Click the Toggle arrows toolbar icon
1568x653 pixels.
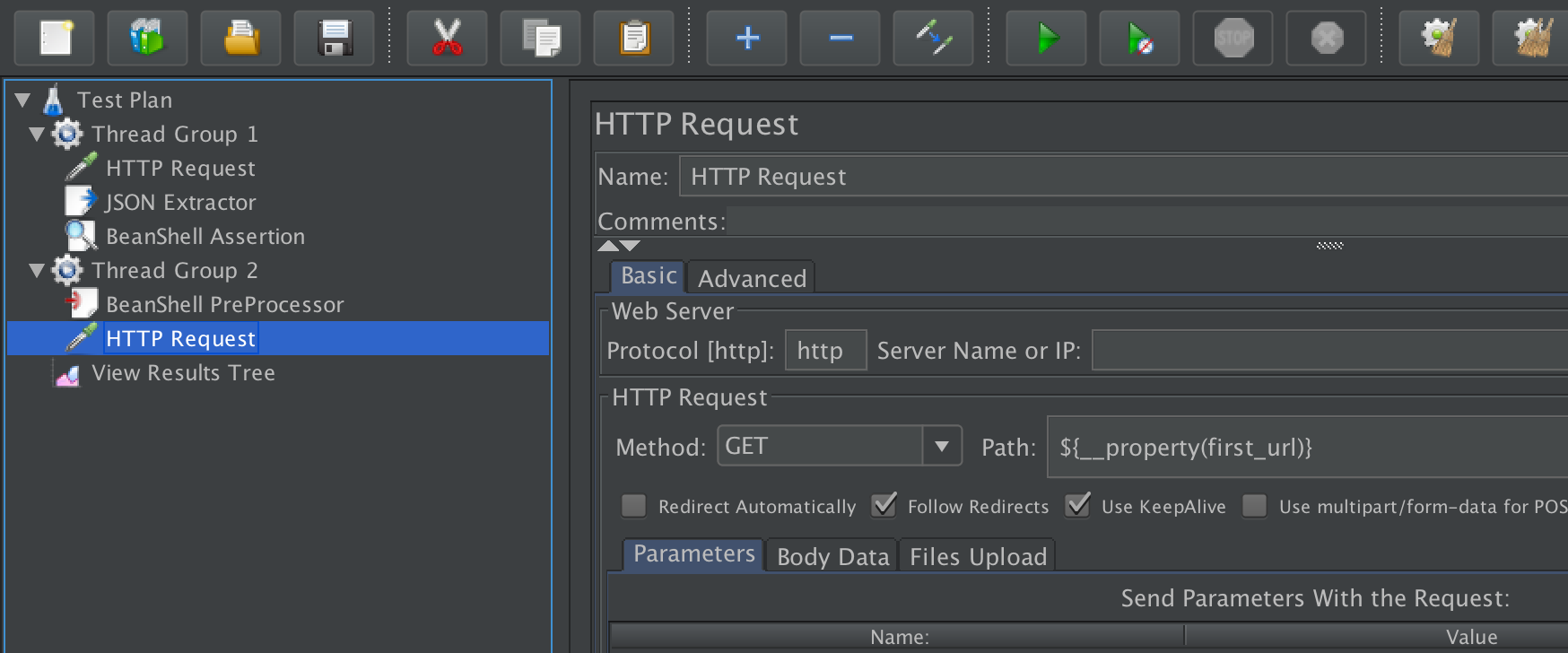point(933,38)
